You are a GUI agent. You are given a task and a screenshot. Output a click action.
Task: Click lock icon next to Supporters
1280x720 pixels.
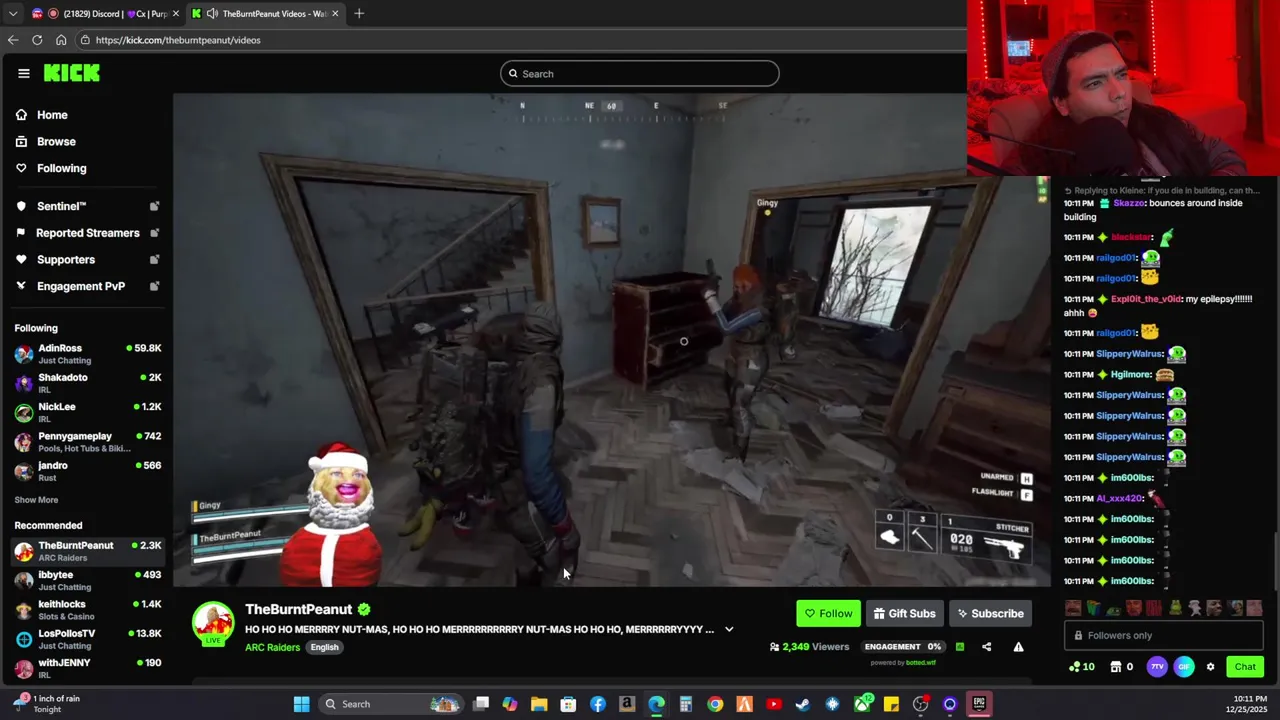pos(154,260)
